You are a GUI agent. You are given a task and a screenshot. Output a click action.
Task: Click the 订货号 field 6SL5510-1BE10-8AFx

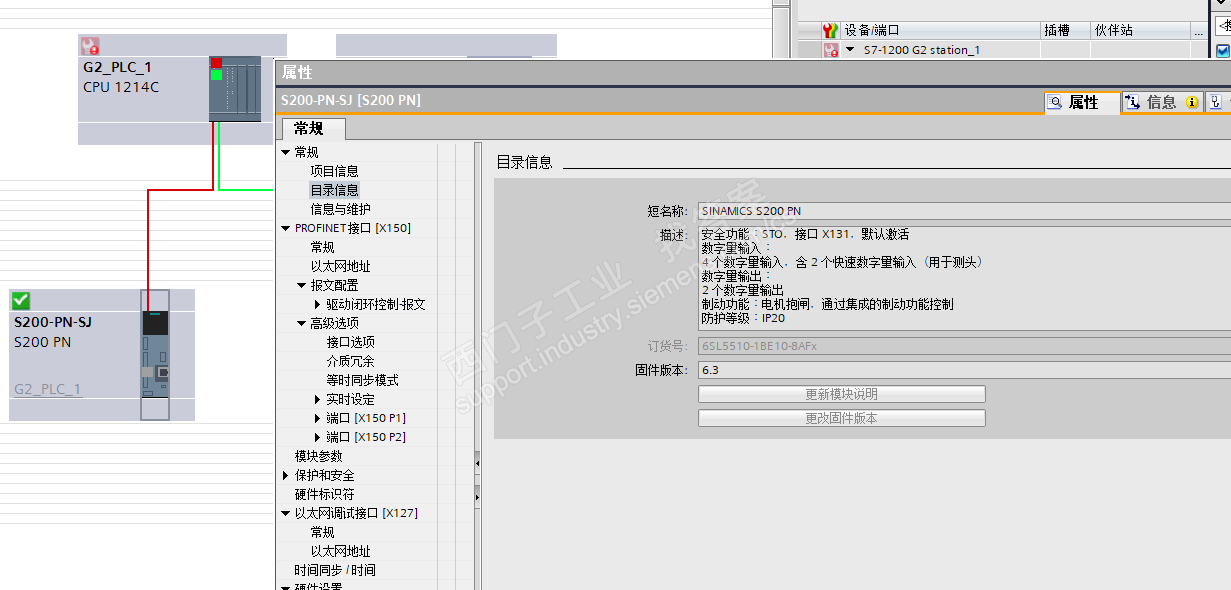(964, 346)
